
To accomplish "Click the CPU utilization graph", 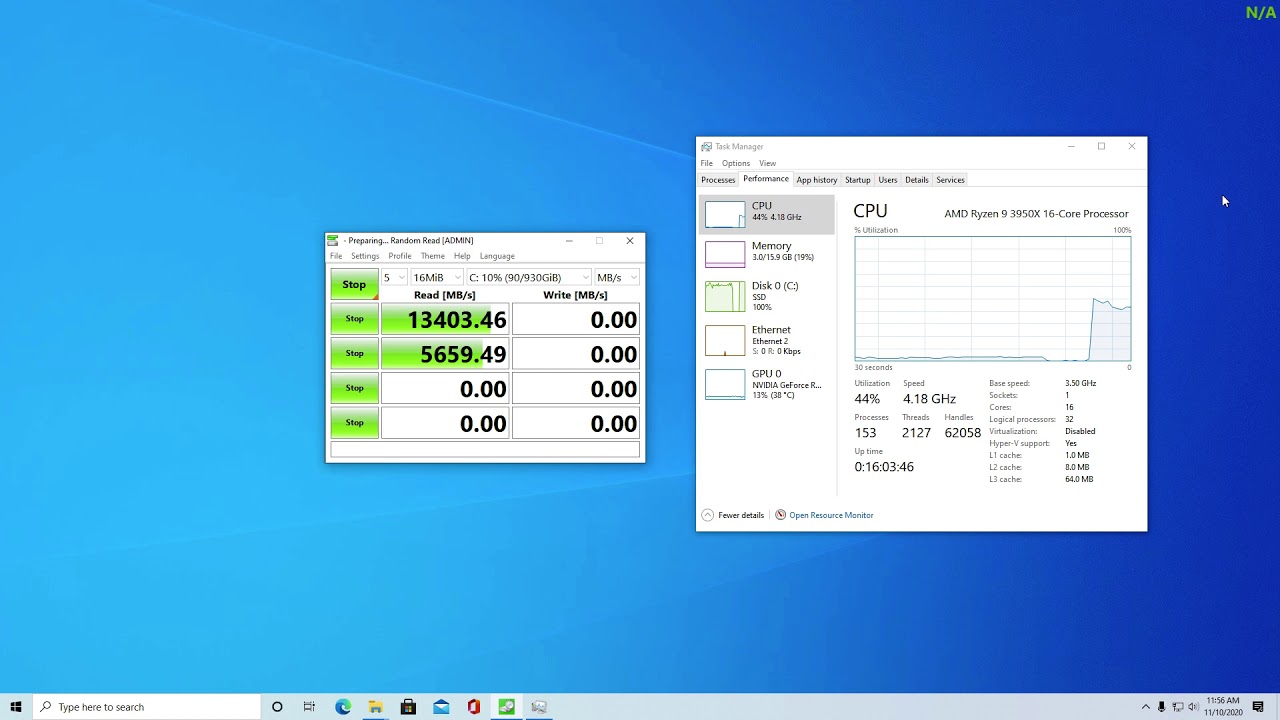I will tap(993, 299).
